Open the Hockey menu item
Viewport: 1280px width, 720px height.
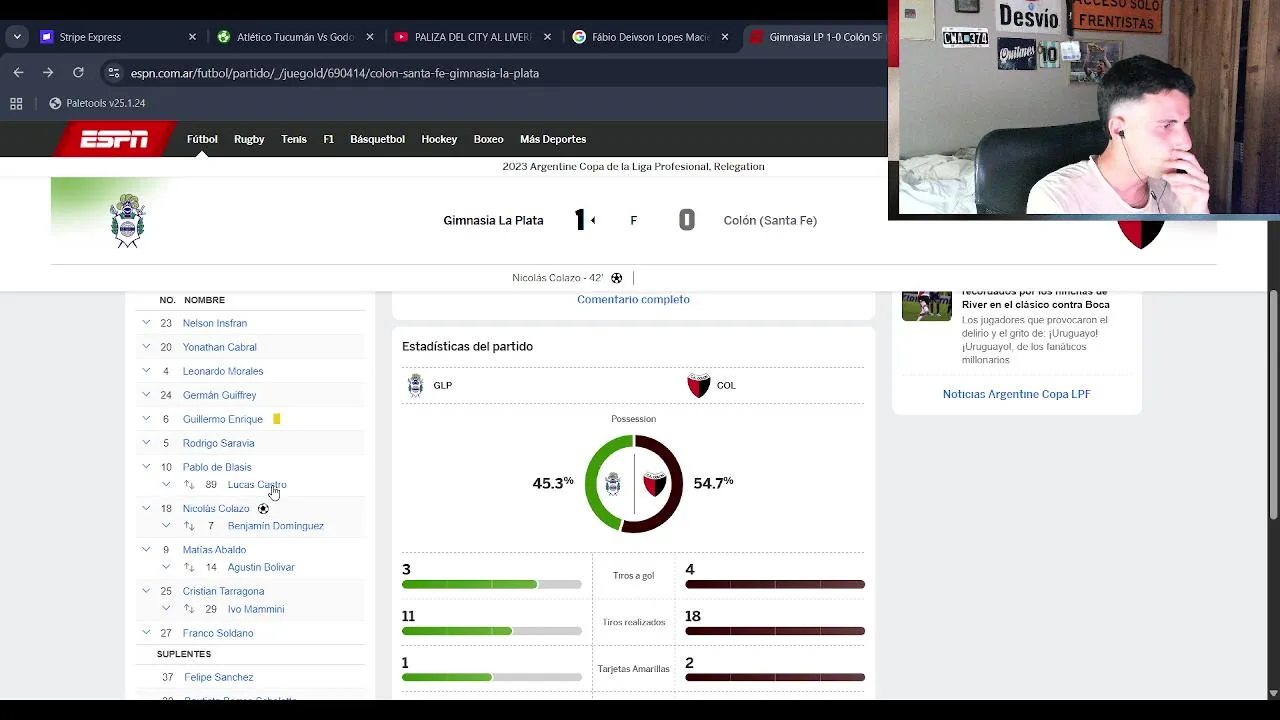tap(439, 139)
